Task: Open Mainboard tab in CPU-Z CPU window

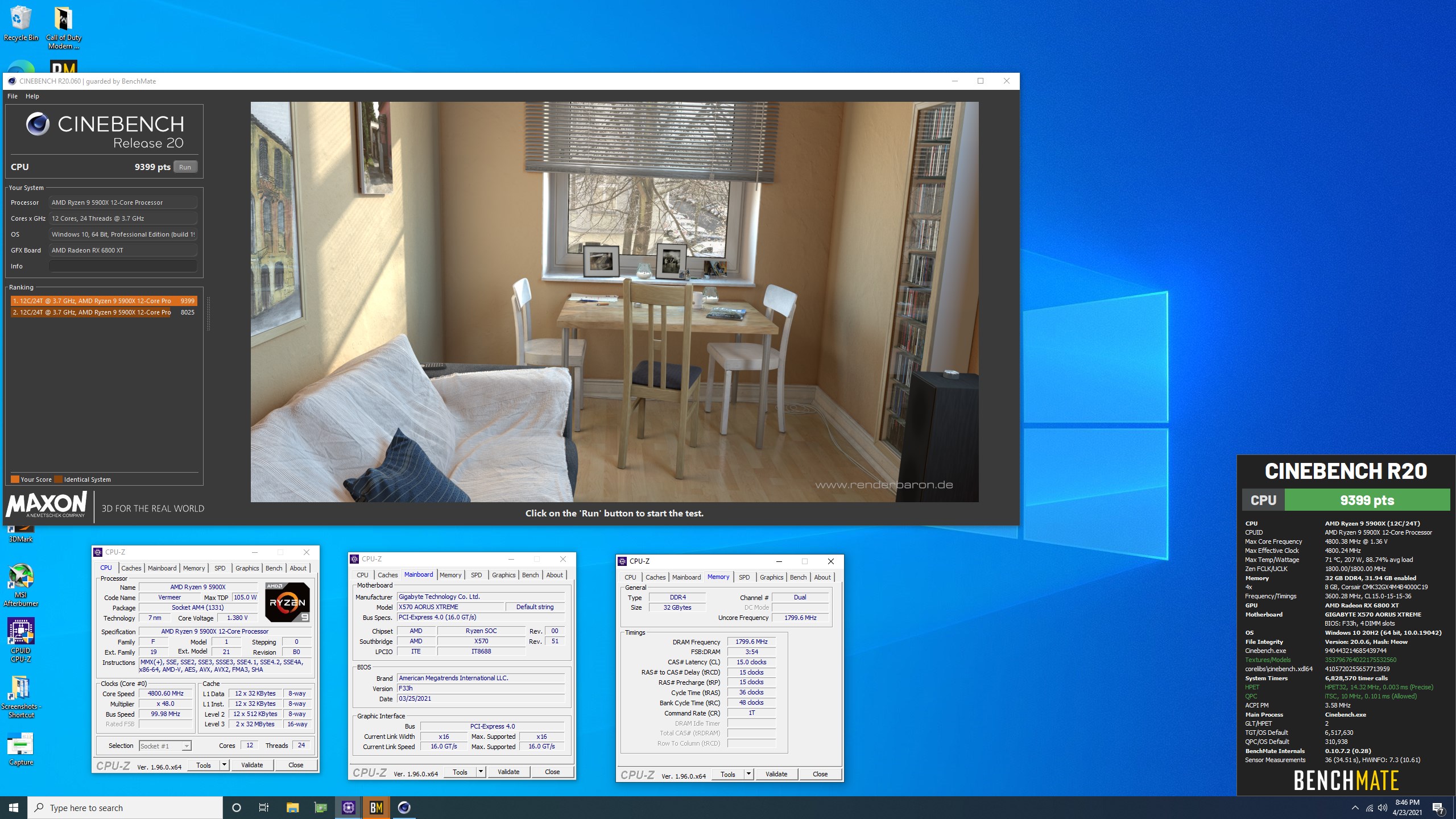Action: pyautogui.click(x=162, y=568)
